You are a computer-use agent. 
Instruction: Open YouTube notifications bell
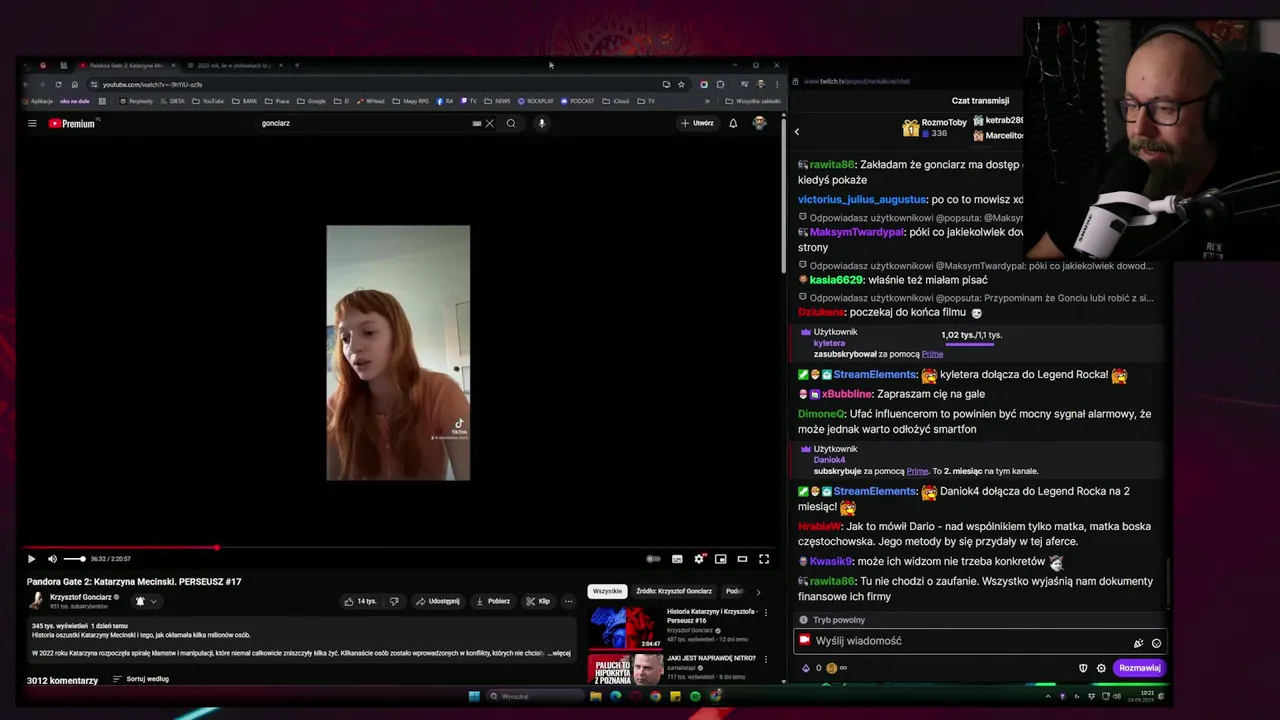[x=733, y=123]
